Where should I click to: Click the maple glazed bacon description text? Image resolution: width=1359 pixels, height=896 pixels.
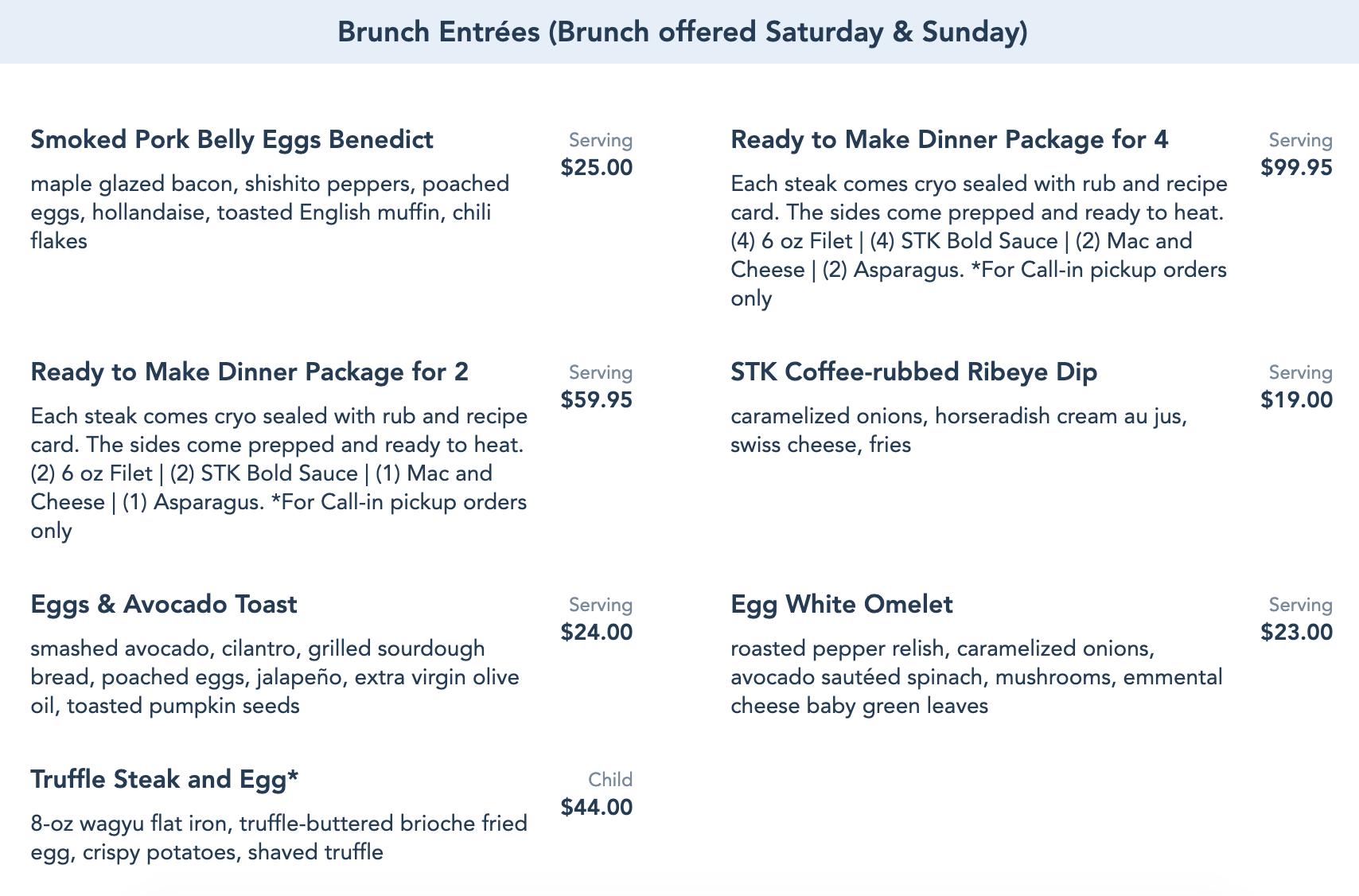coord(270,212)
